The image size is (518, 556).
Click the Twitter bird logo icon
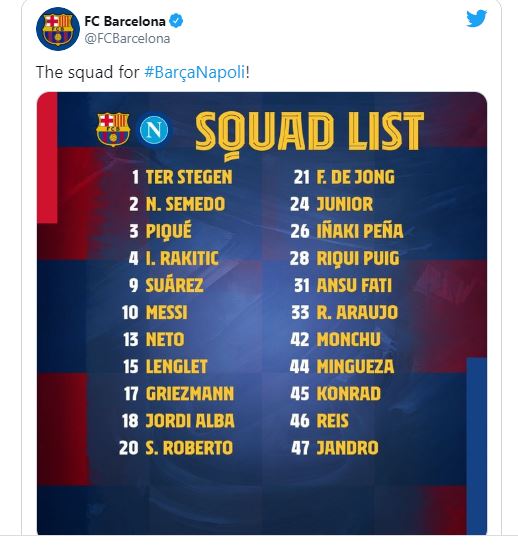[x=477, y=18]
